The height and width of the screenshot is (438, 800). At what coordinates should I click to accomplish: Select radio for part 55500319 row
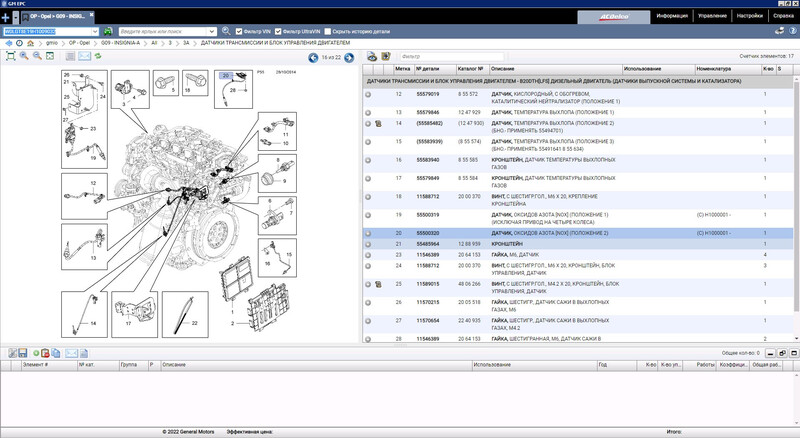368,215
